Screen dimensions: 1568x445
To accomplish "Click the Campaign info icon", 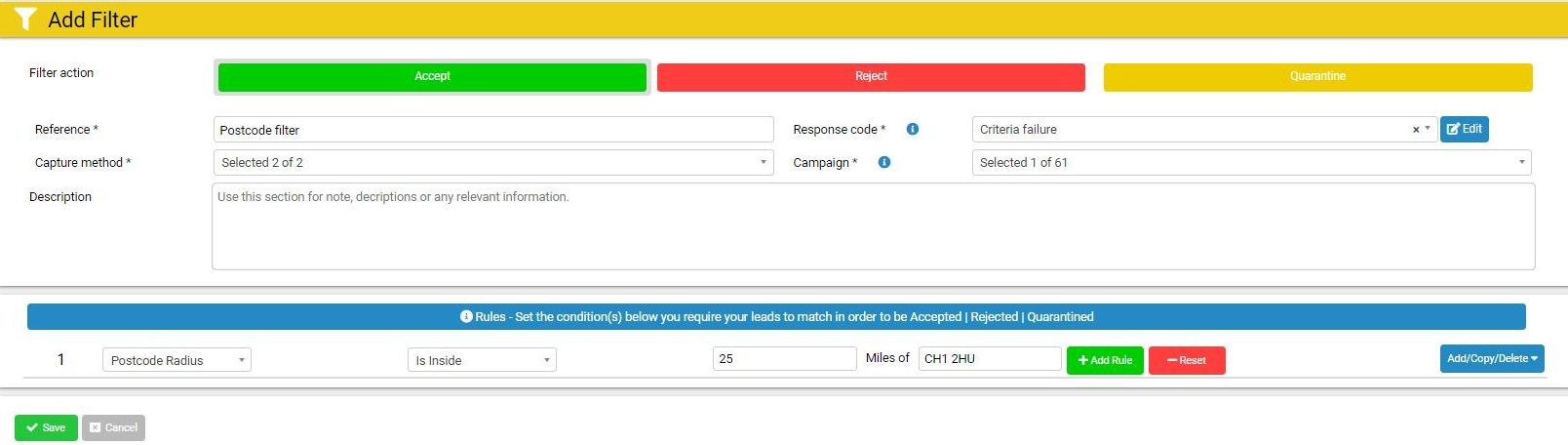I will (884, 162).
